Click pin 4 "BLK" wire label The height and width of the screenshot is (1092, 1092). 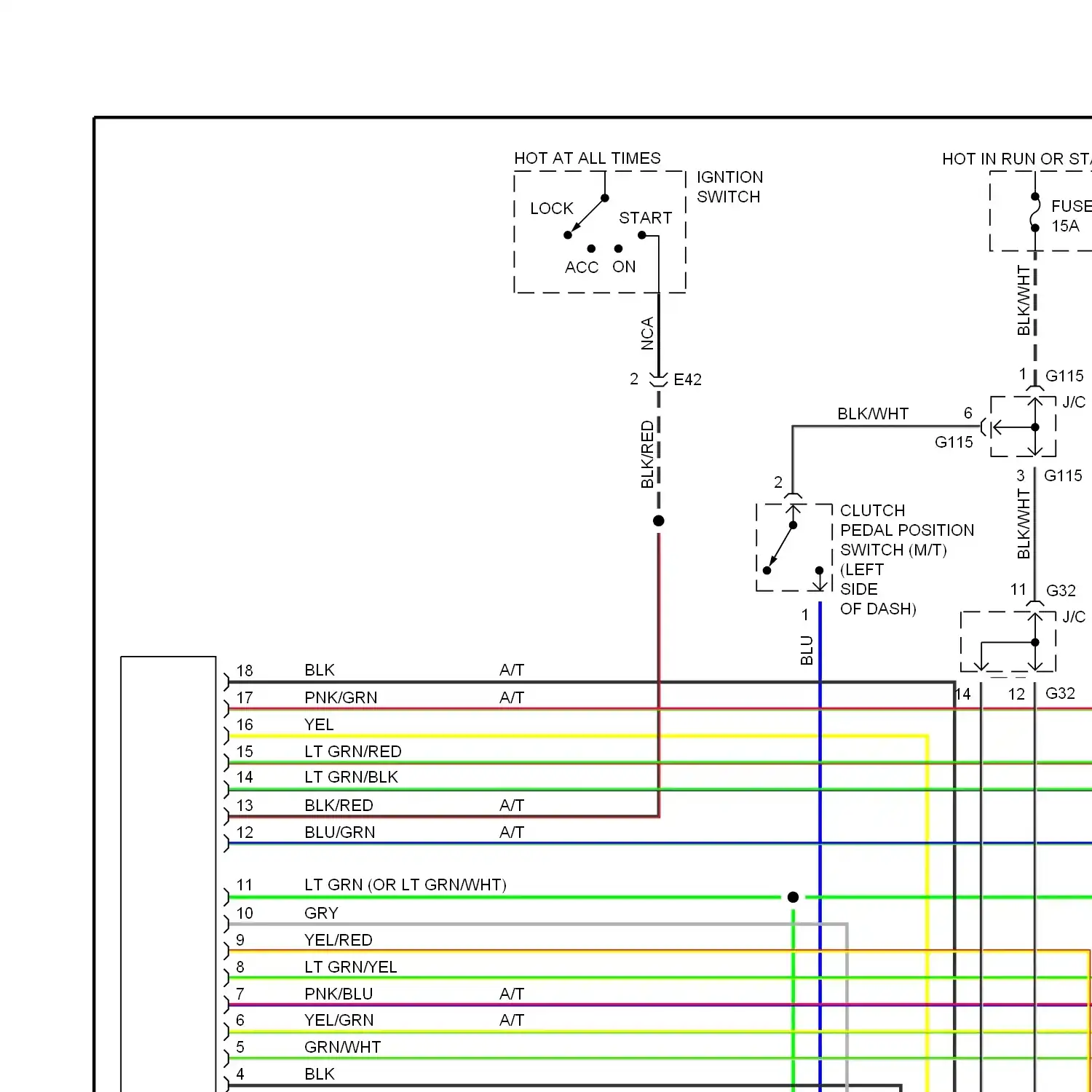(320, 1074)
